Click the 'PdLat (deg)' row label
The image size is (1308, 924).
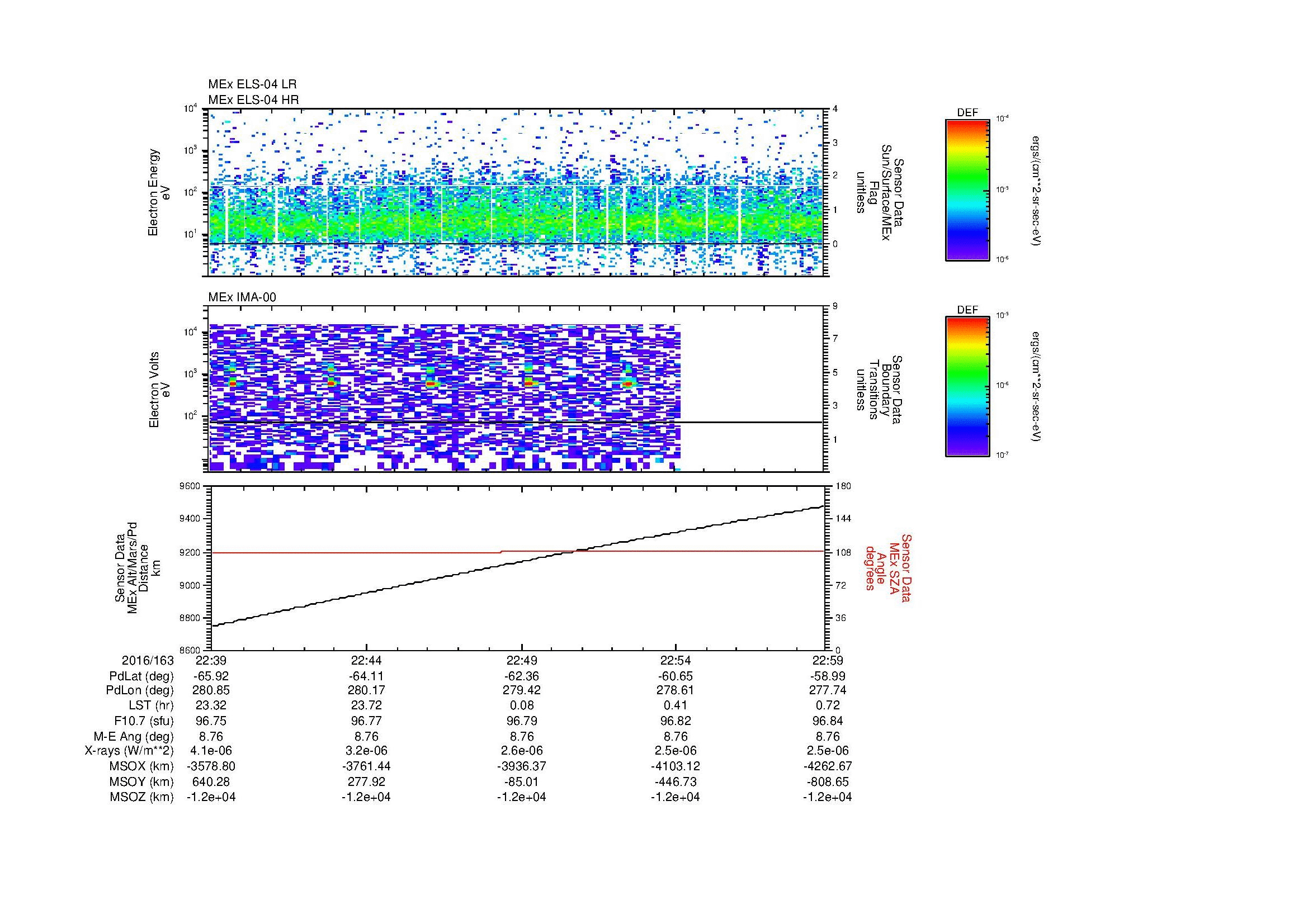pyautogui.click(x=141, y=676)
